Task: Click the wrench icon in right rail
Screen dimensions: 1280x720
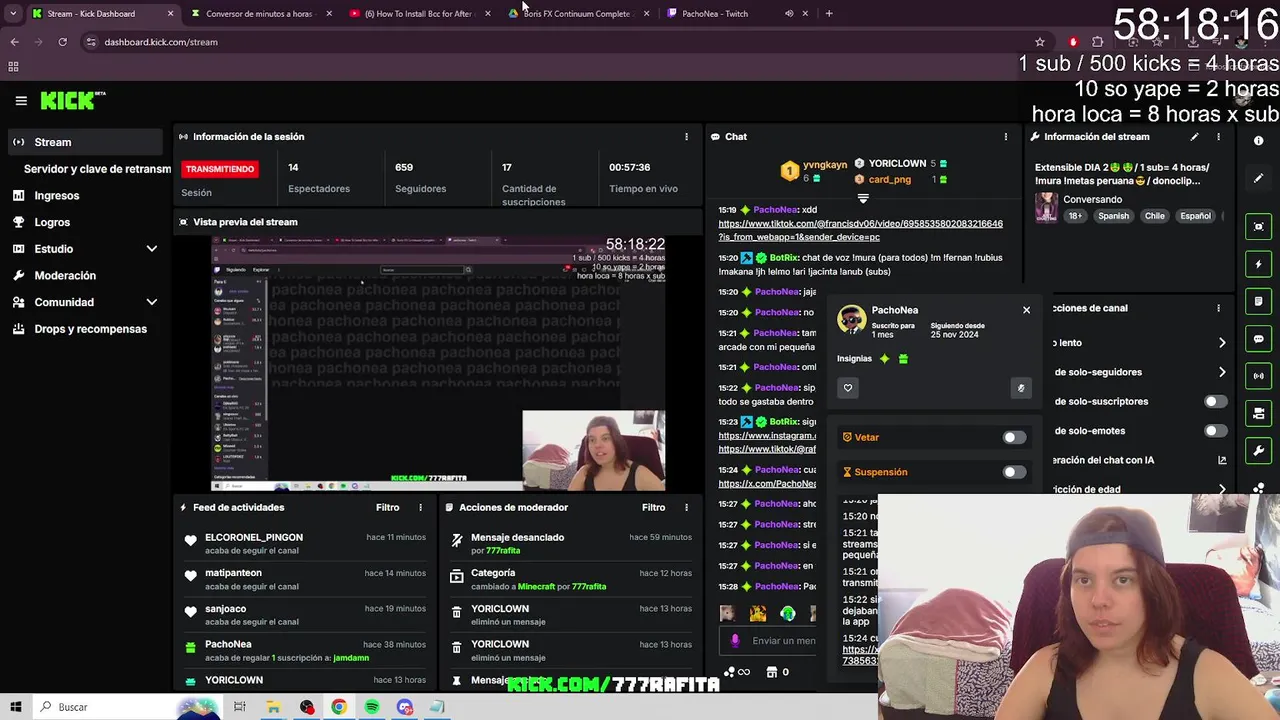Action: pyautogui.click(x=1259, y=450)
